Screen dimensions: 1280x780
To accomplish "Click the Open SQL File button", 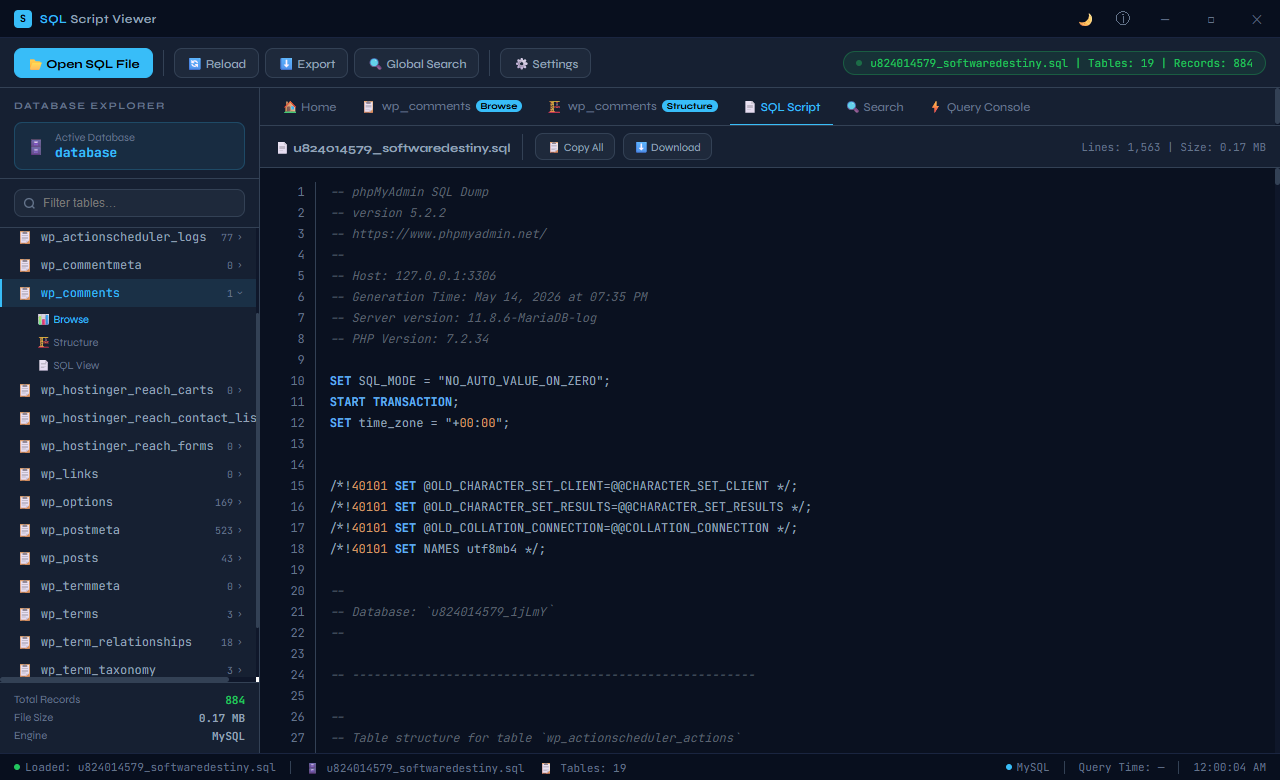I will (83, 63).
